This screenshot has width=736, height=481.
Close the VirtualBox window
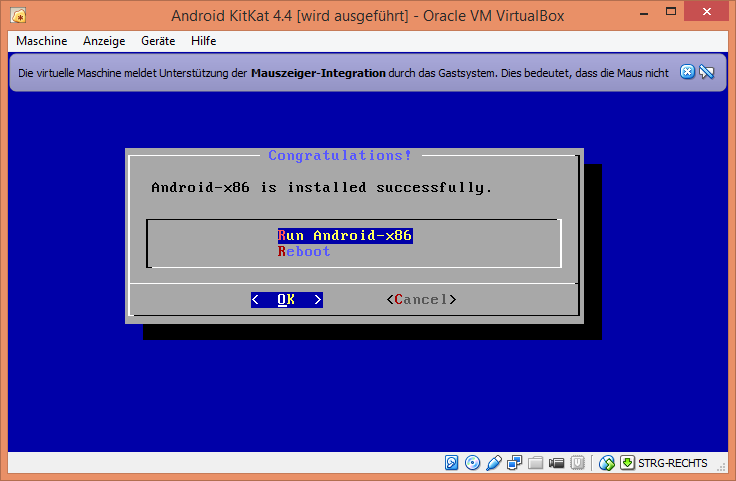706,12
